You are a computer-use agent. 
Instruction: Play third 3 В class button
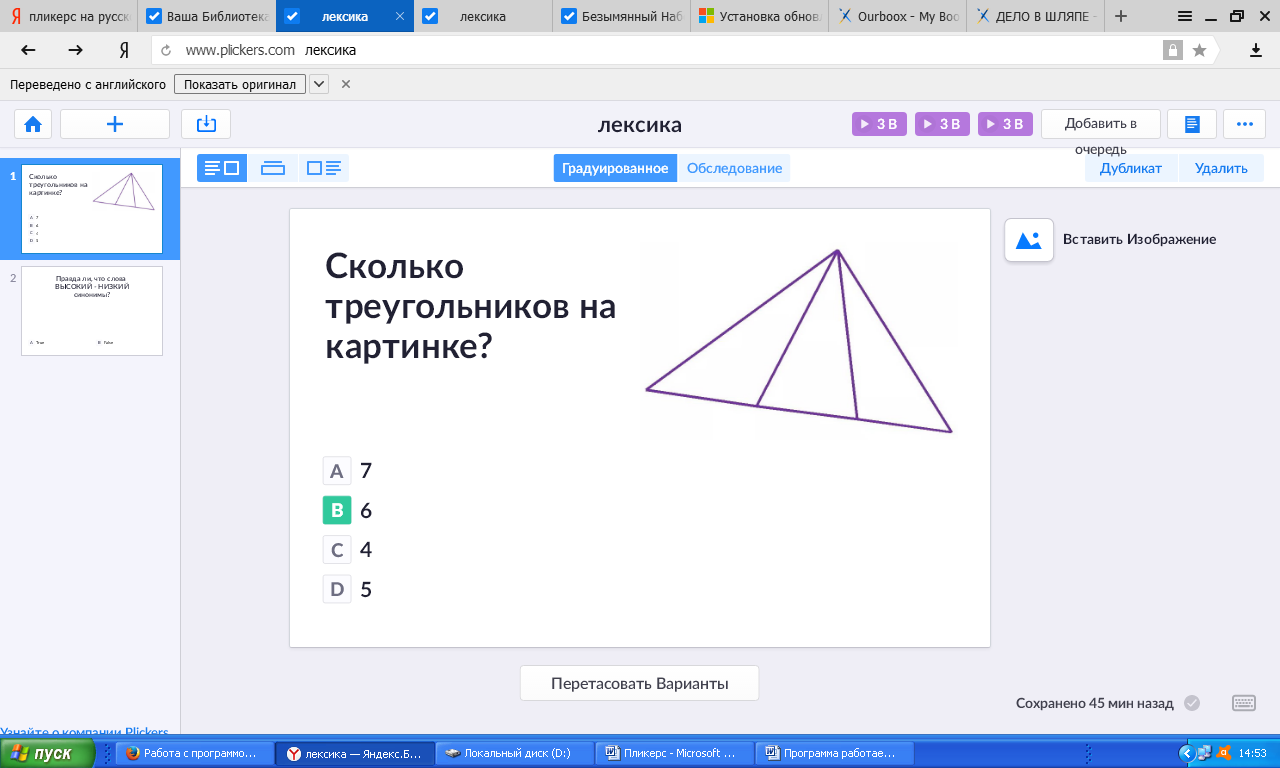pos(1005,124)
